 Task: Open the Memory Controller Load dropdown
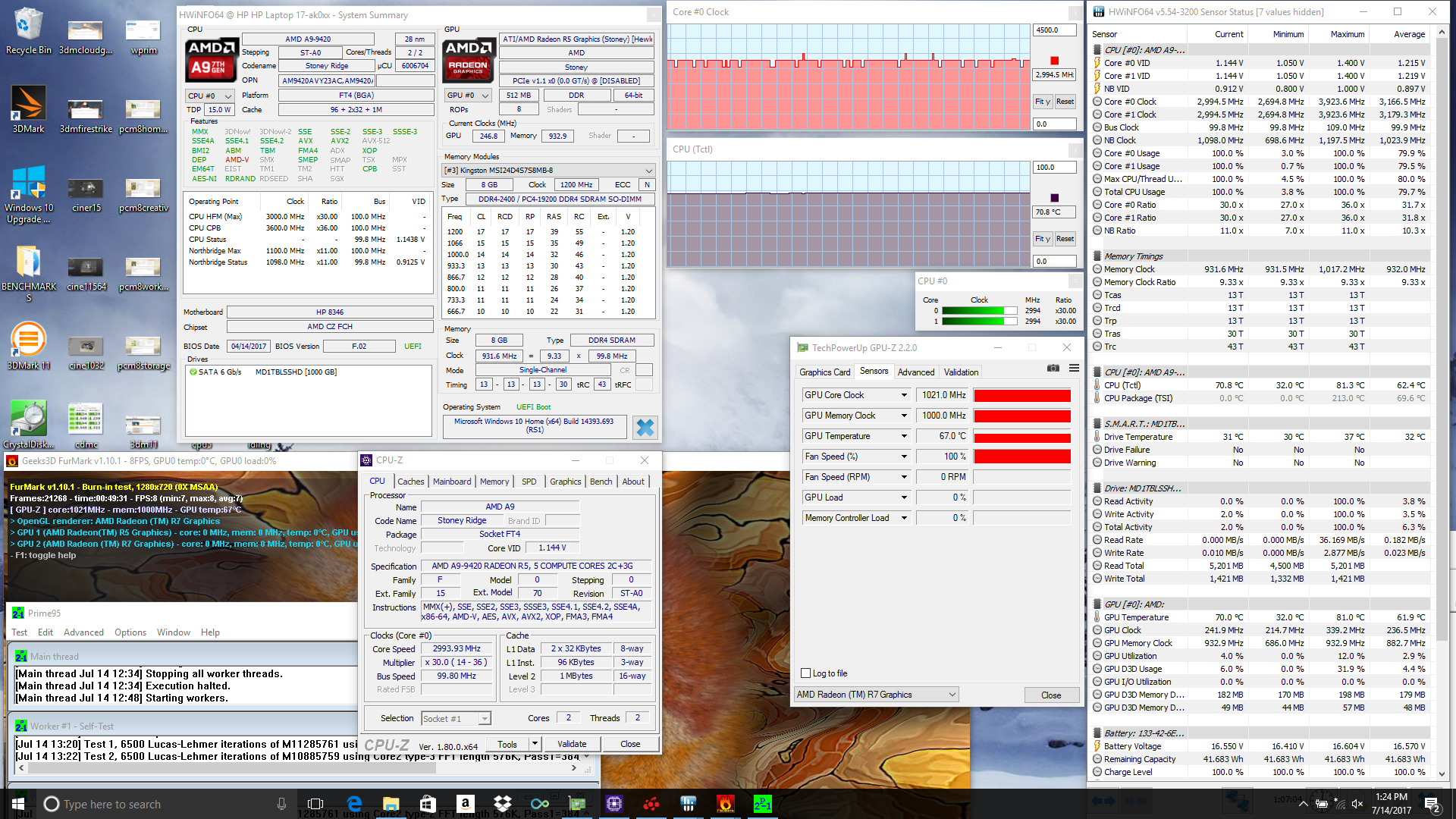pyautogui.click(x=904, y=518)
